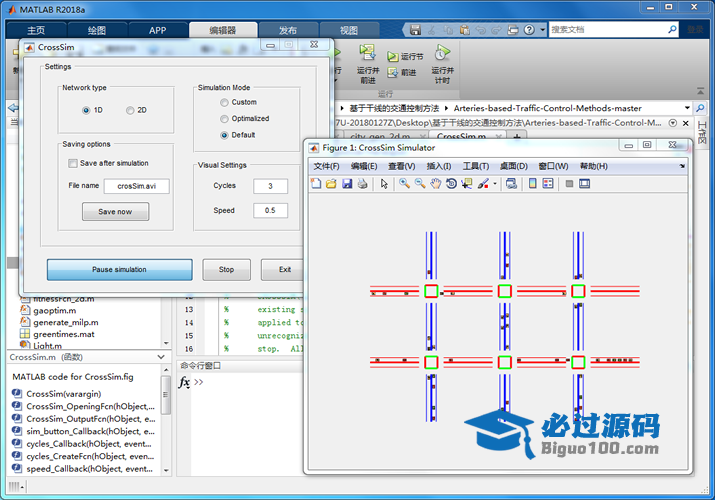Select the Default simulation mode

click(x=224, y=135)
